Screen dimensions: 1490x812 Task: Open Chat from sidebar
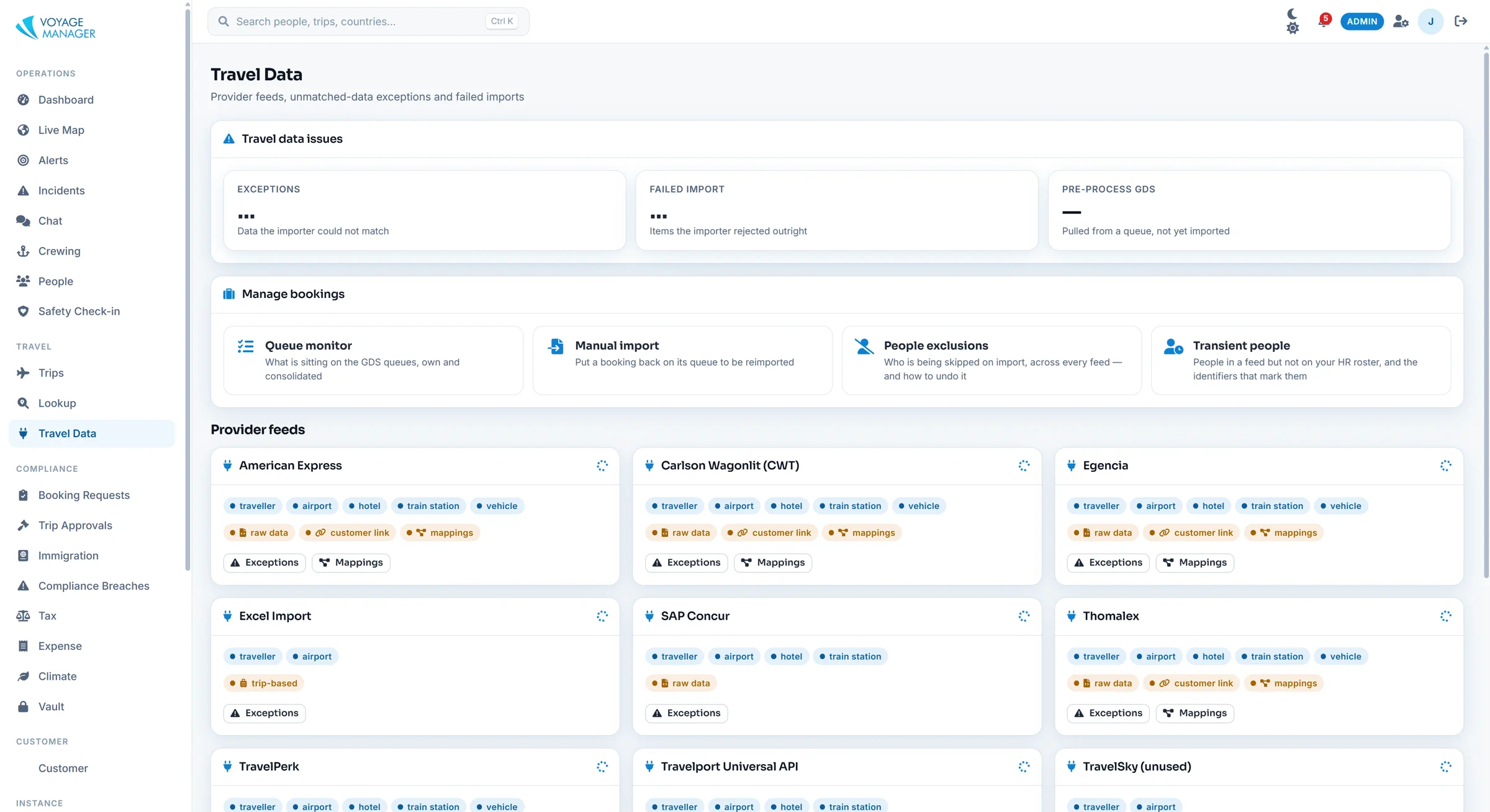pos(92,221)
